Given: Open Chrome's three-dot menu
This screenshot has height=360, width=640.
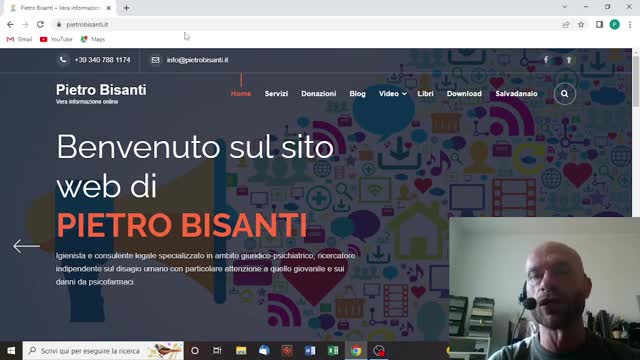Looking at the screenshot, I should point(630,24).
